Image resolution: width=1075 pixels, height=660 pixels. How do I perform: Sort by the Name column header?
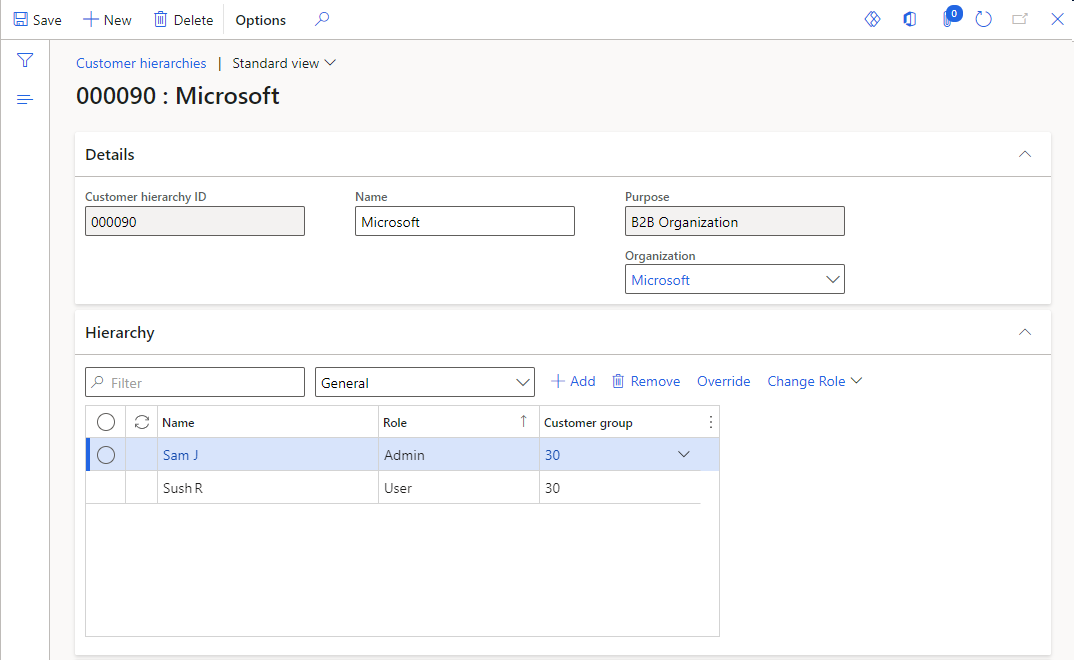(x=267, y=422)
